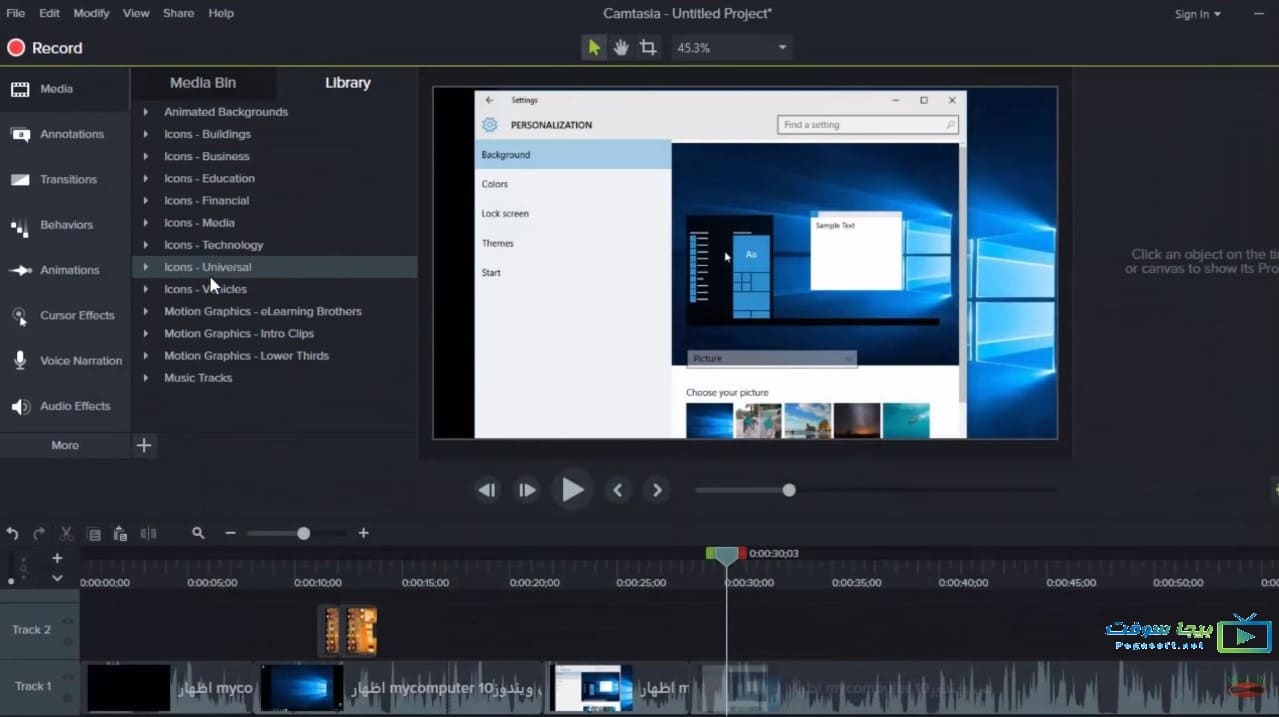Viewport: 1279px width, 717px height.
Task: Select the Crop tool
Action: pos(648,47)
